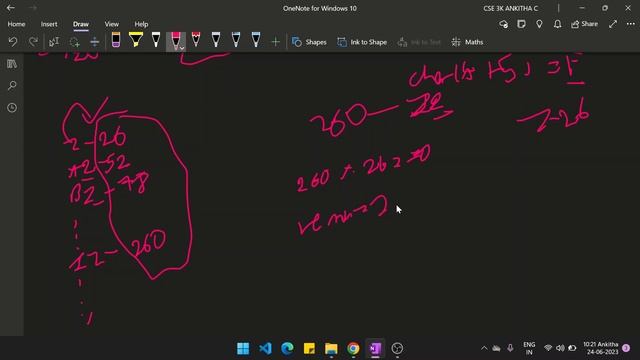Open OBS Studio from taskbar
The height and width of the screenshot is (360, 640).
click(397, 348)
